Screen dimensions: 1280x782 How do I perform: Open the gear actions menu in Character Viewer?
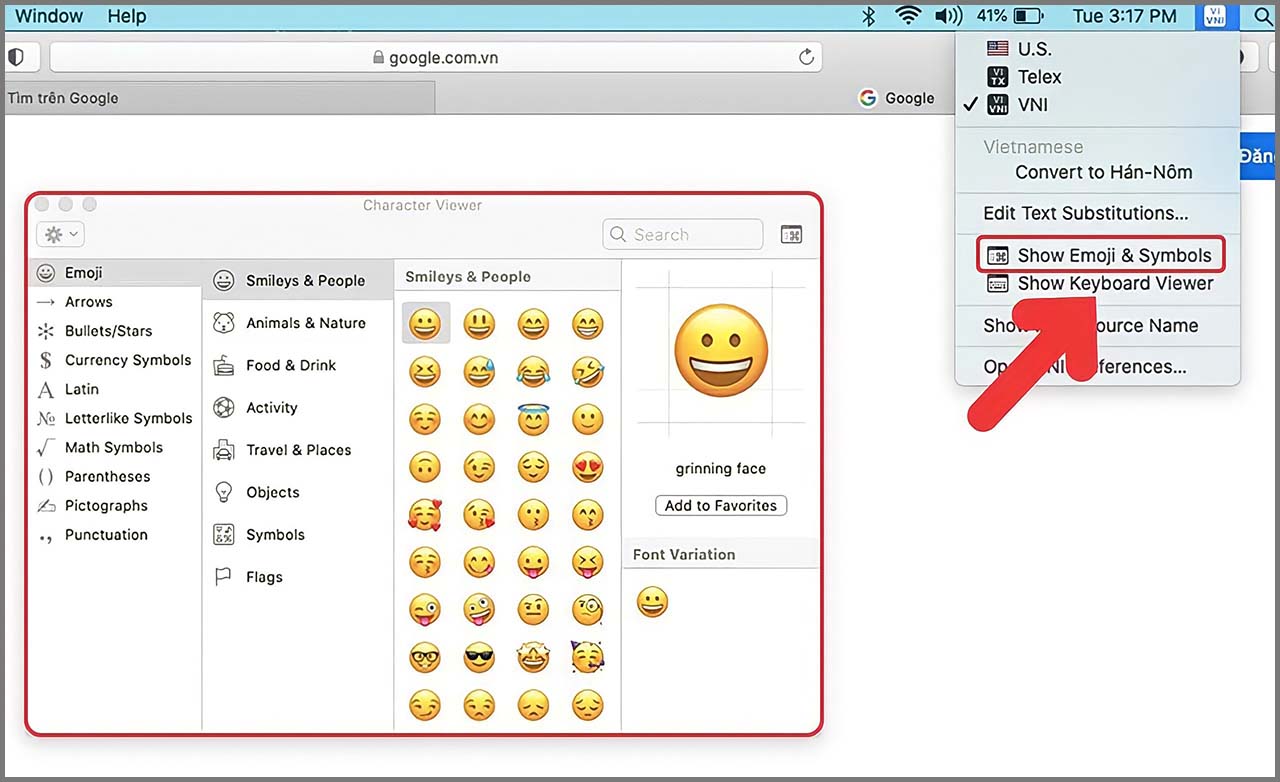[60, 233]
